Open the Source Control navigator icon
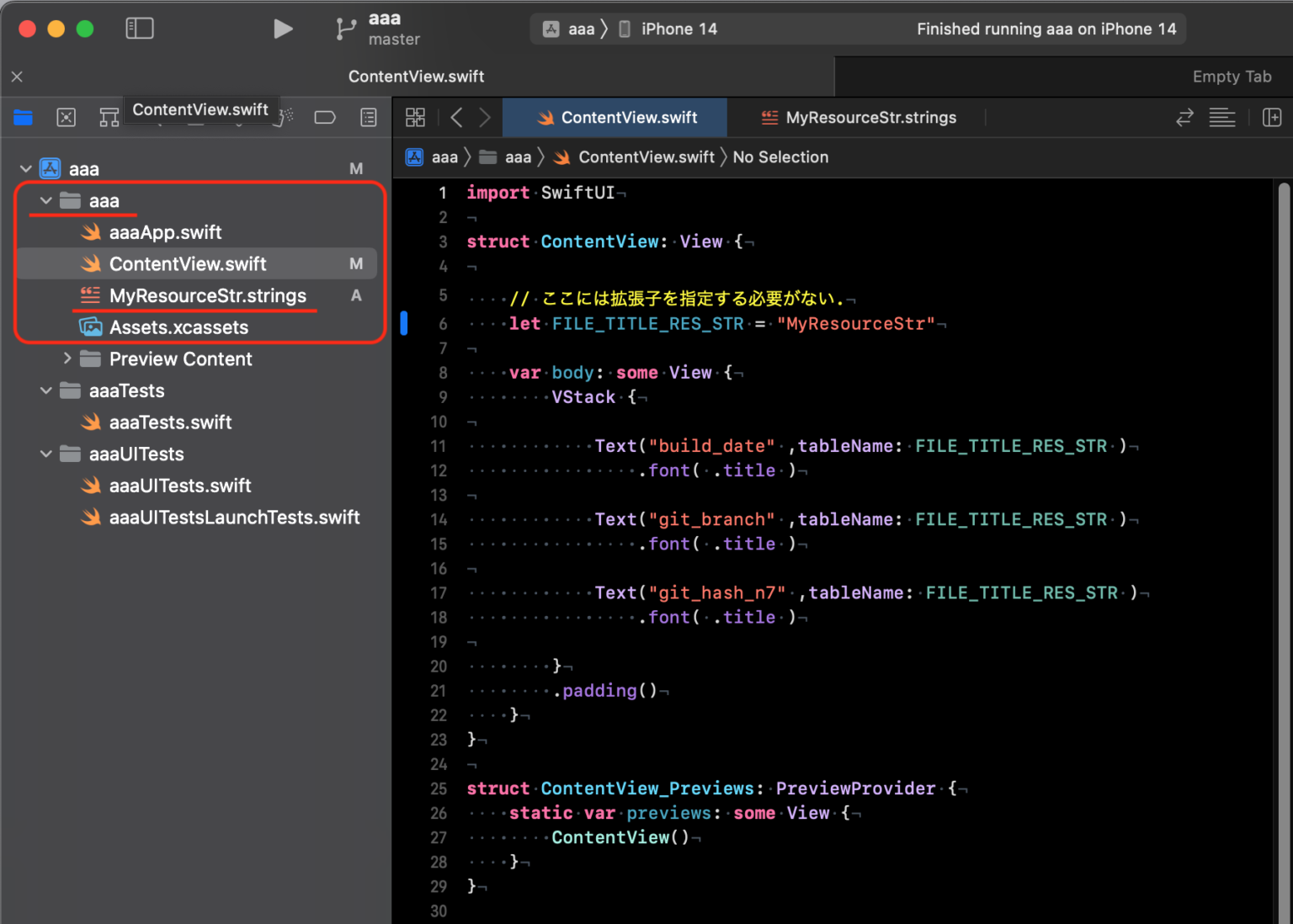Image resolution: width=1293 pixels, height=924 pixels. (x=66, y=118)
